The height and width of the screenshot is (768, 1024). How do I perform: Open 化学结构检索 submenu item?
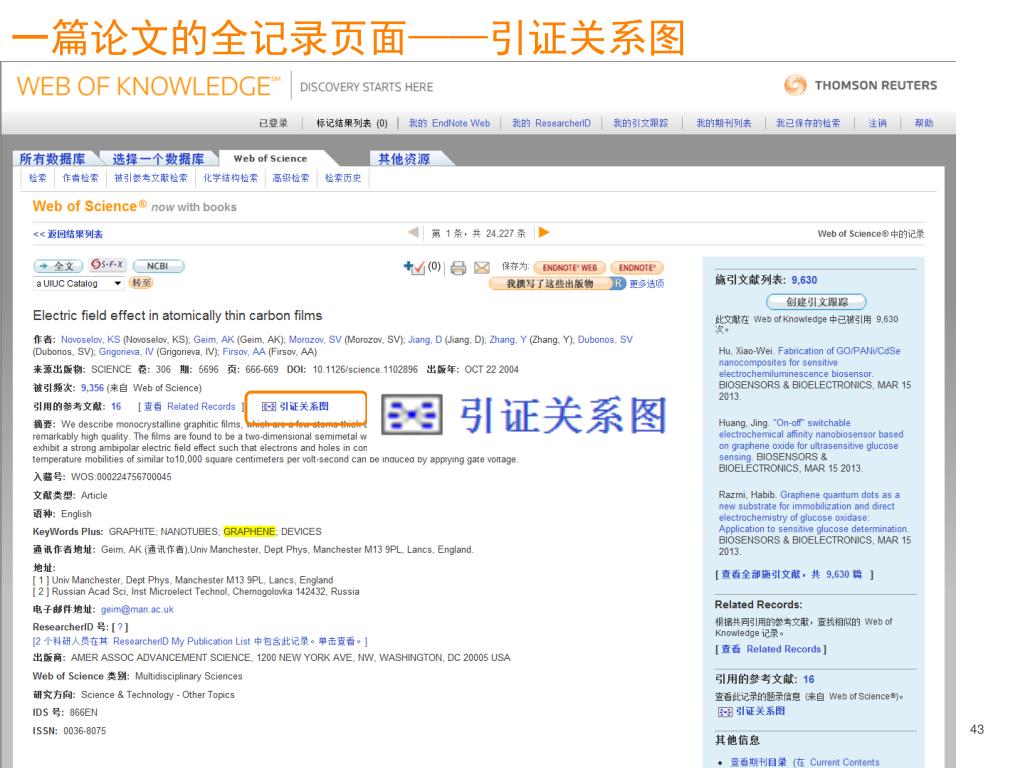(x=231, y=178)
